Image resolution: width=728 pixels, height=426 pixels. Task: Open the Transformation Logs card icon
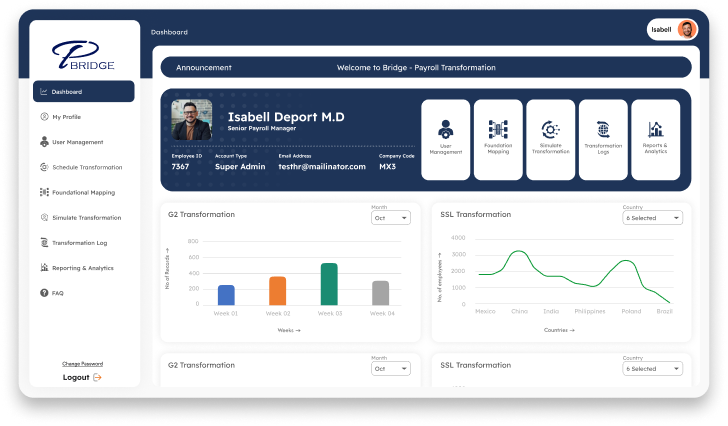(x=603, y=129)
